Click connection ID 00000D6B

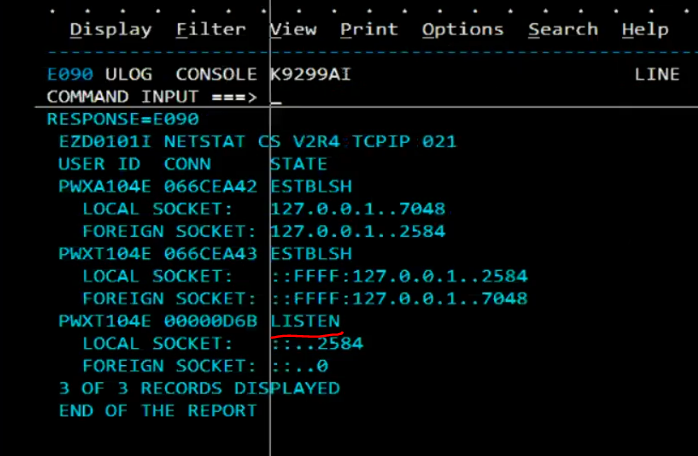211,321
